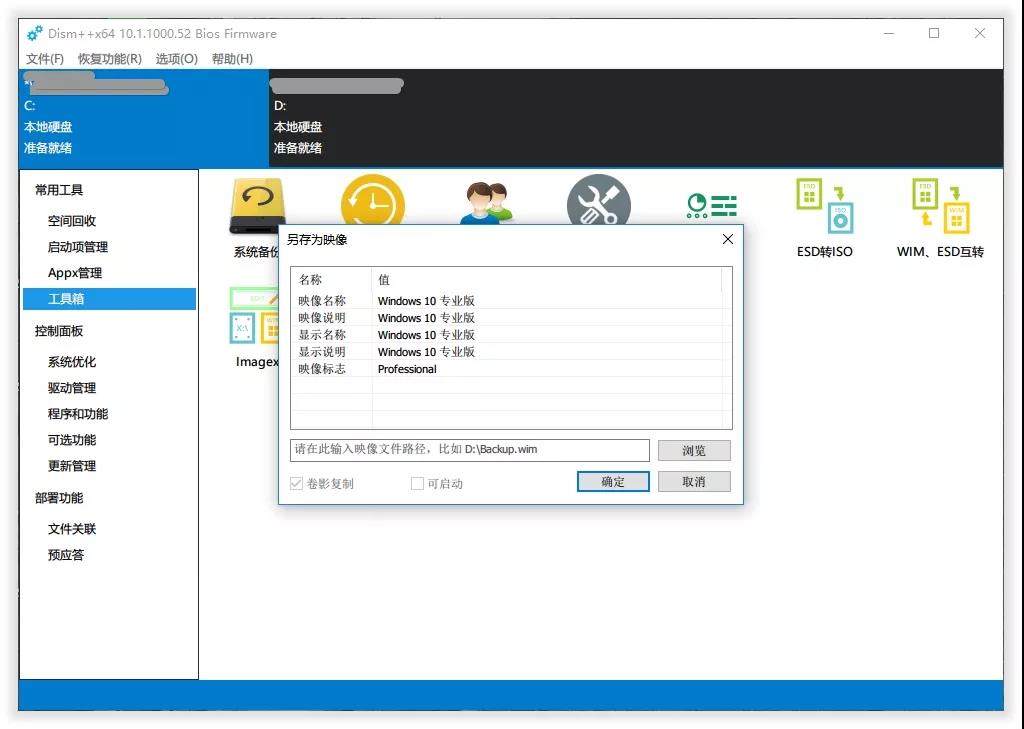1024x729 pixels.
Task: Open the wrench and screwdriver repair icon
Action: tap(599, 200)
